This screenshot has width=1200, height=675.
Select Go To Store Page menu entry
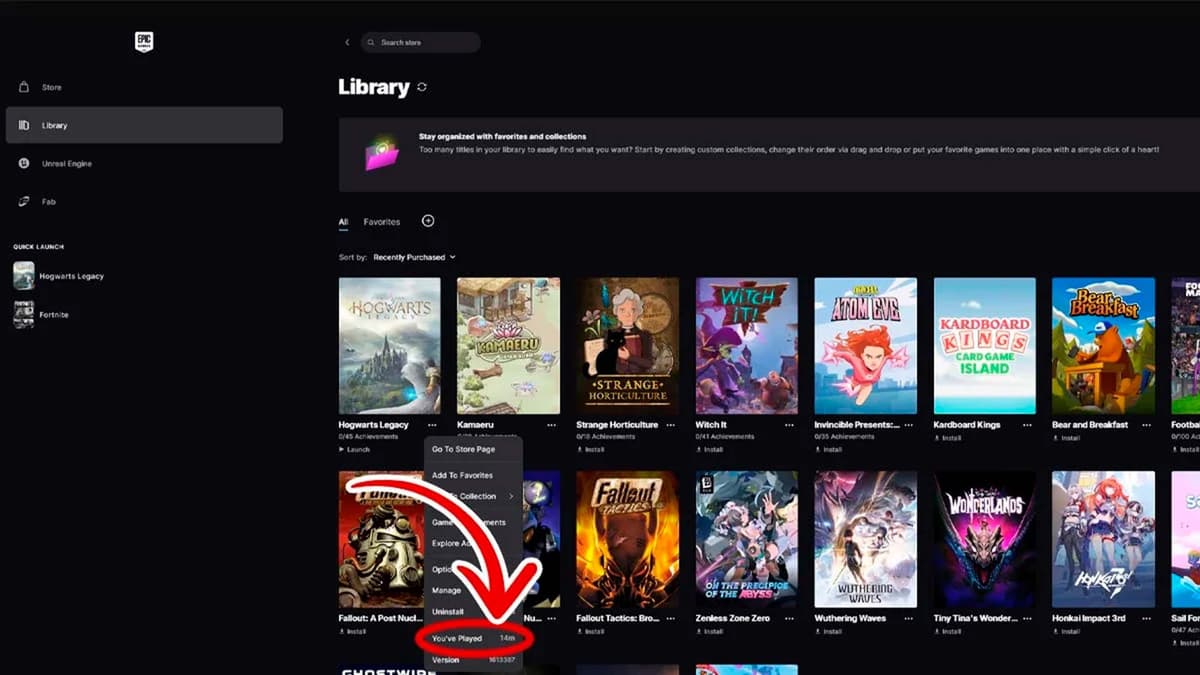463,449
